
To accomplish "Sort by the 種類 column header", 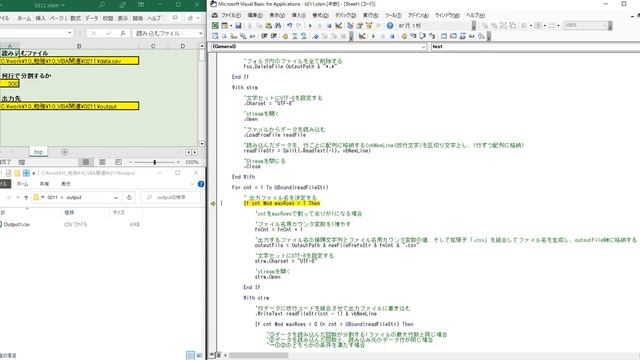I will click(x=69, y=213).
